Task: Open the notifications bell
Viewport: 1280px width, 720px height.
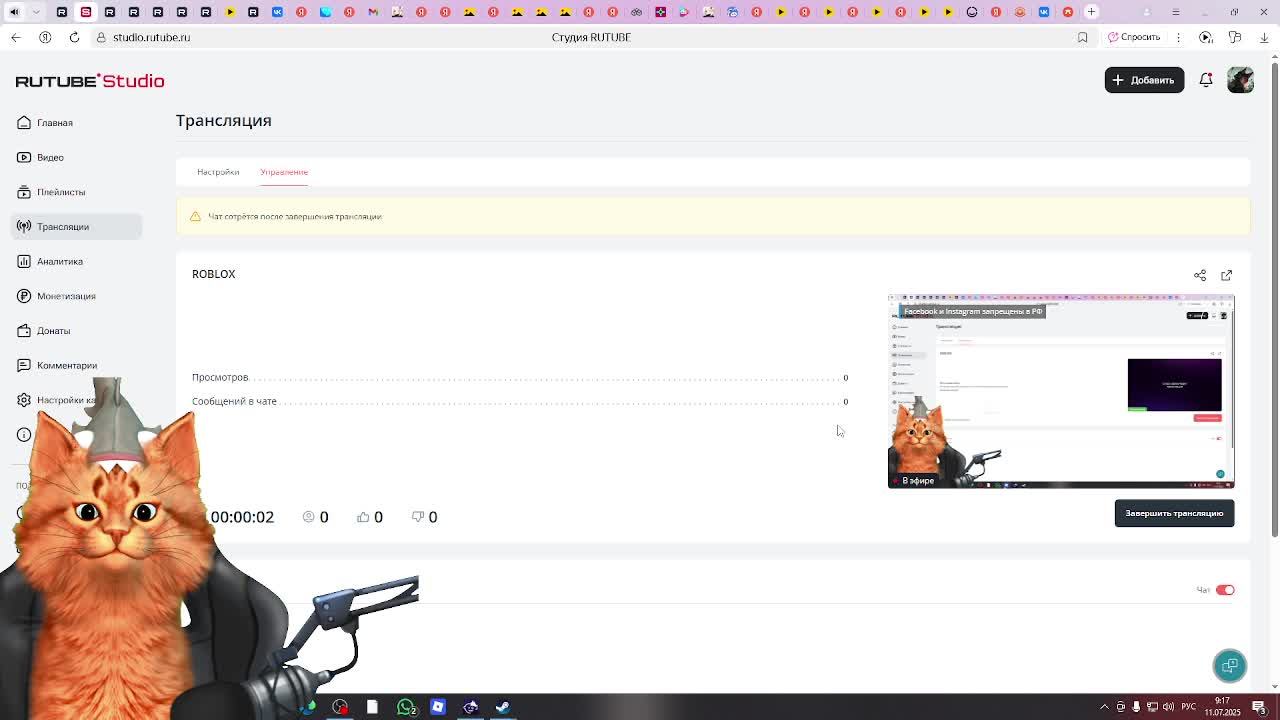Action: (x=1206, y=80)
